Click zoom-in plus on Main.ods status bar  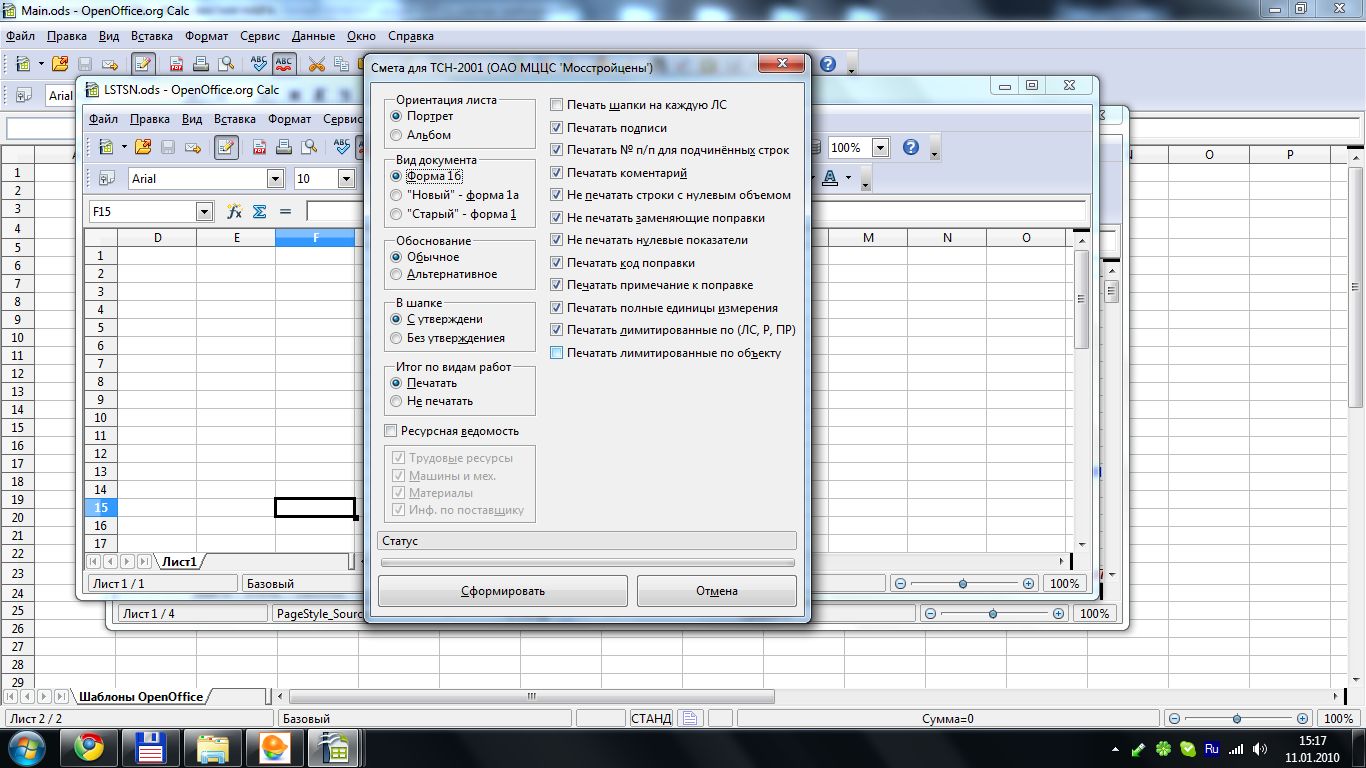[x=1302, y=718]
